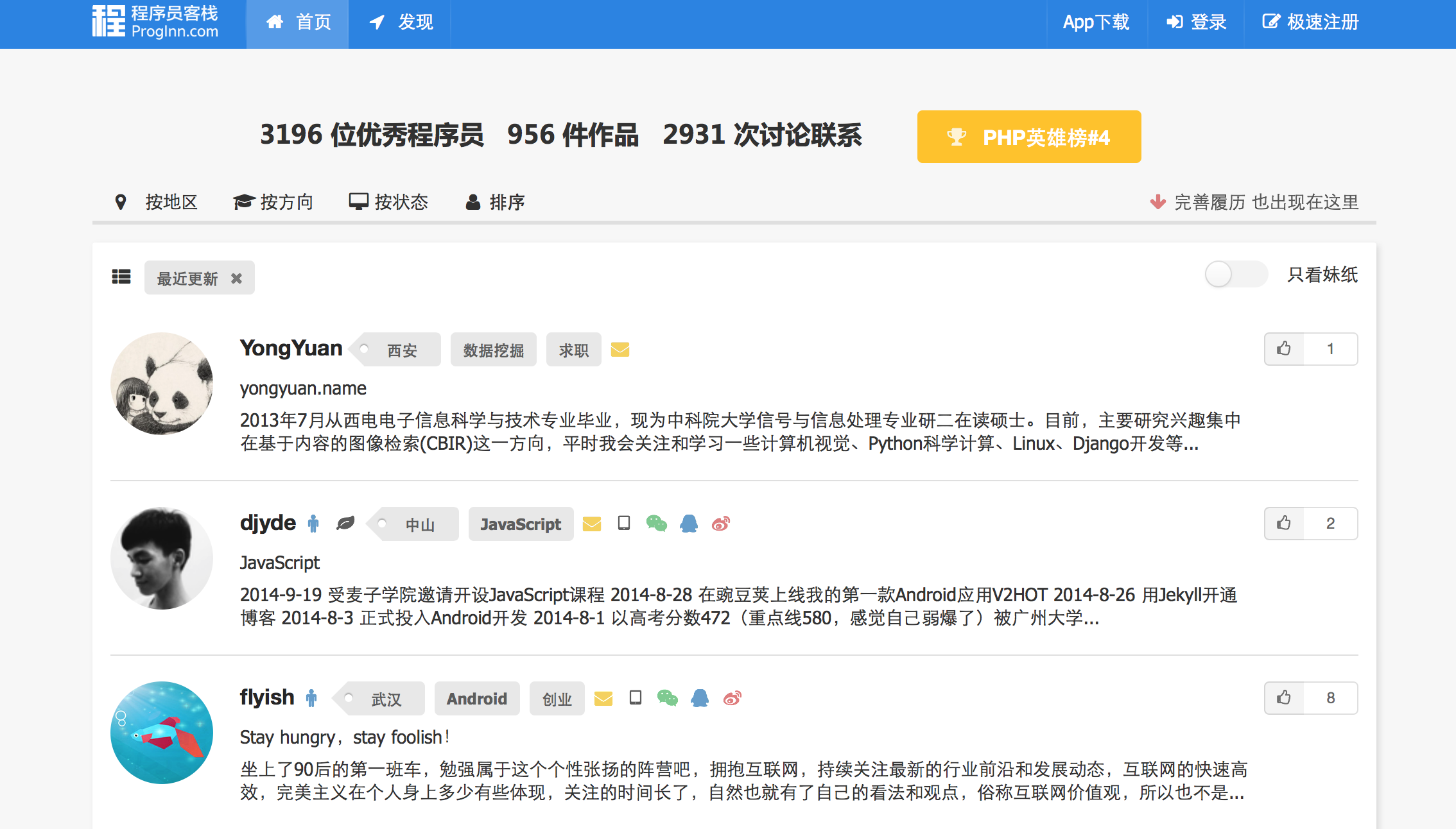Click djyde's WeChat icon
This screenshot has height=829, width=1456.
[x=657, y=524]
